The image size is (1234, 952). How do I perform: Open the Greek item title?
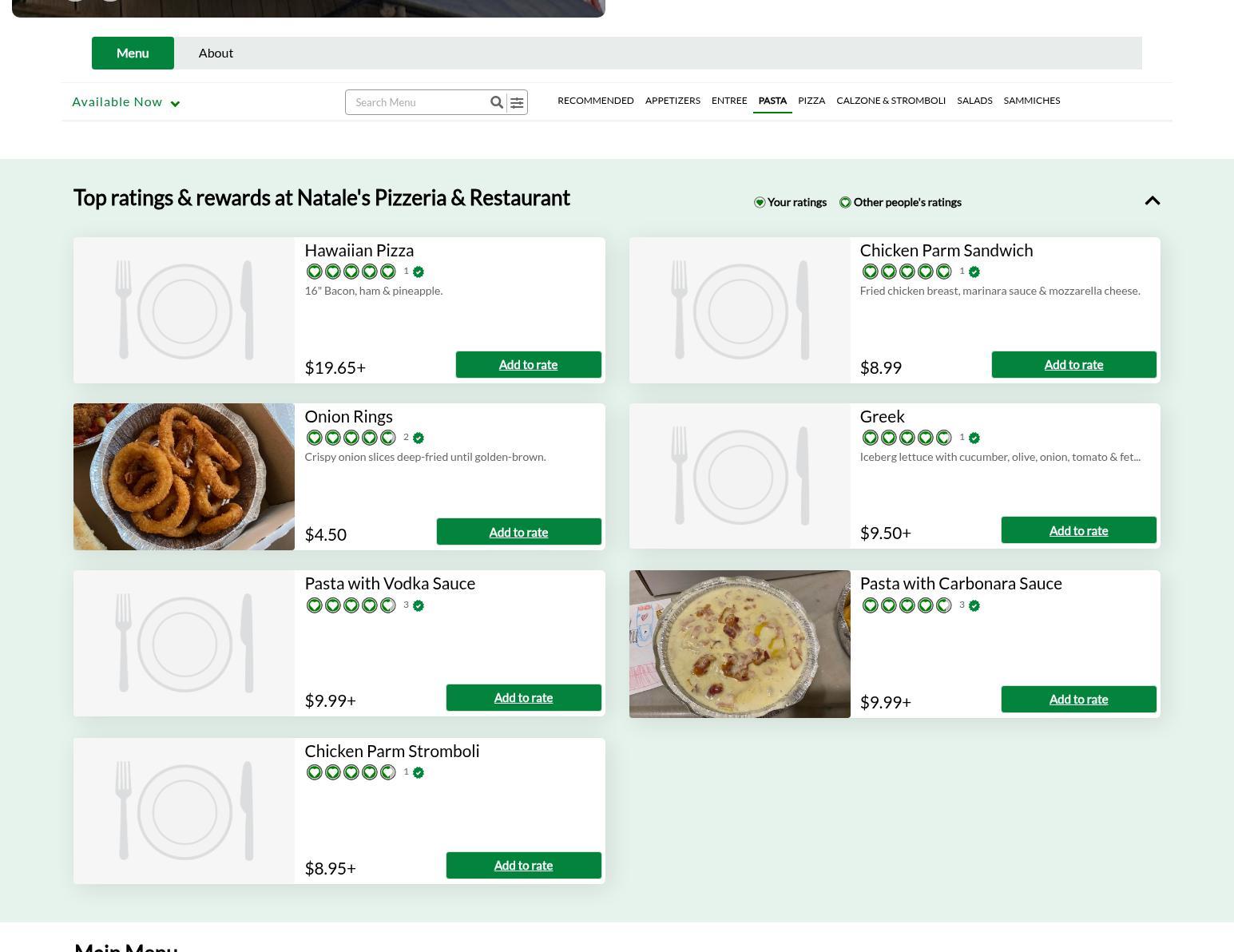(883, 417)
